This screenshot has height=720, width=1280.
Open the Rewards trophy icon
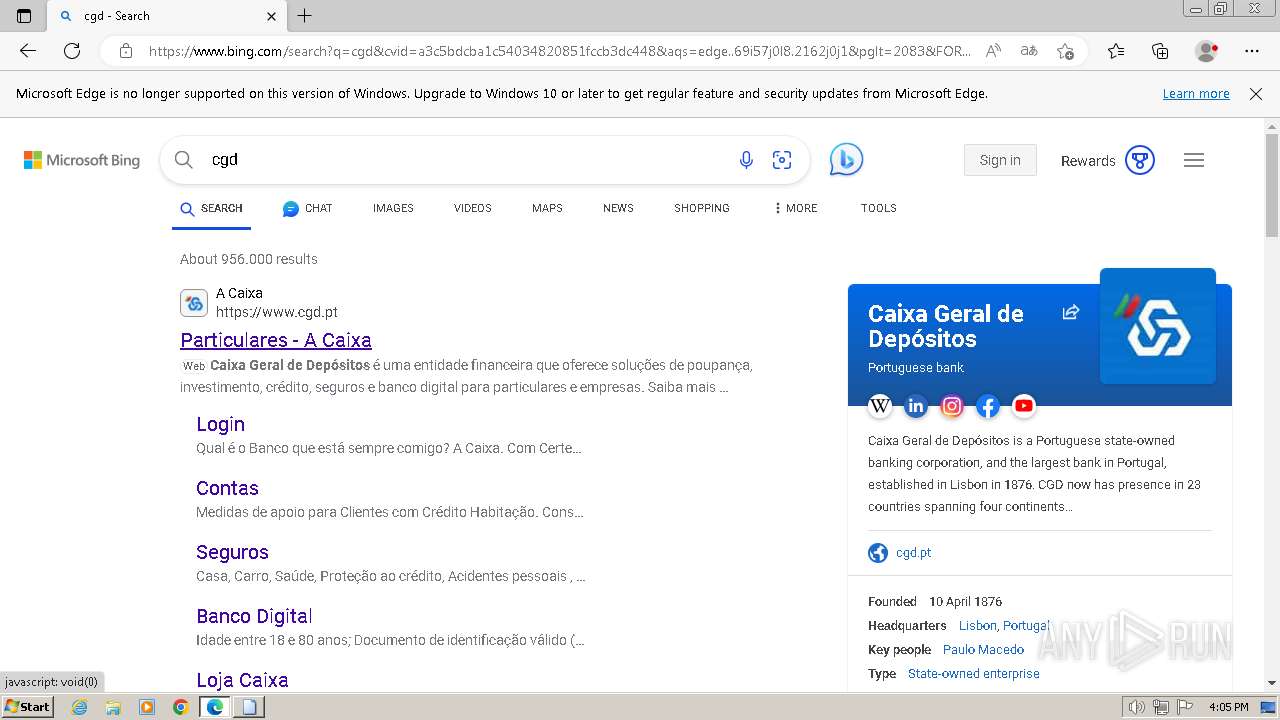coord(1140,160)
